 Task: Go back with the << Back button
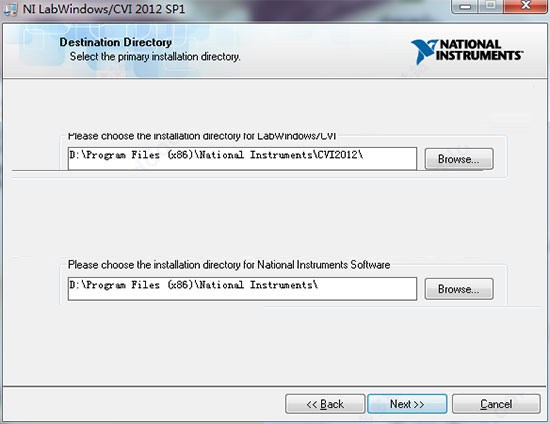(325, 404)
